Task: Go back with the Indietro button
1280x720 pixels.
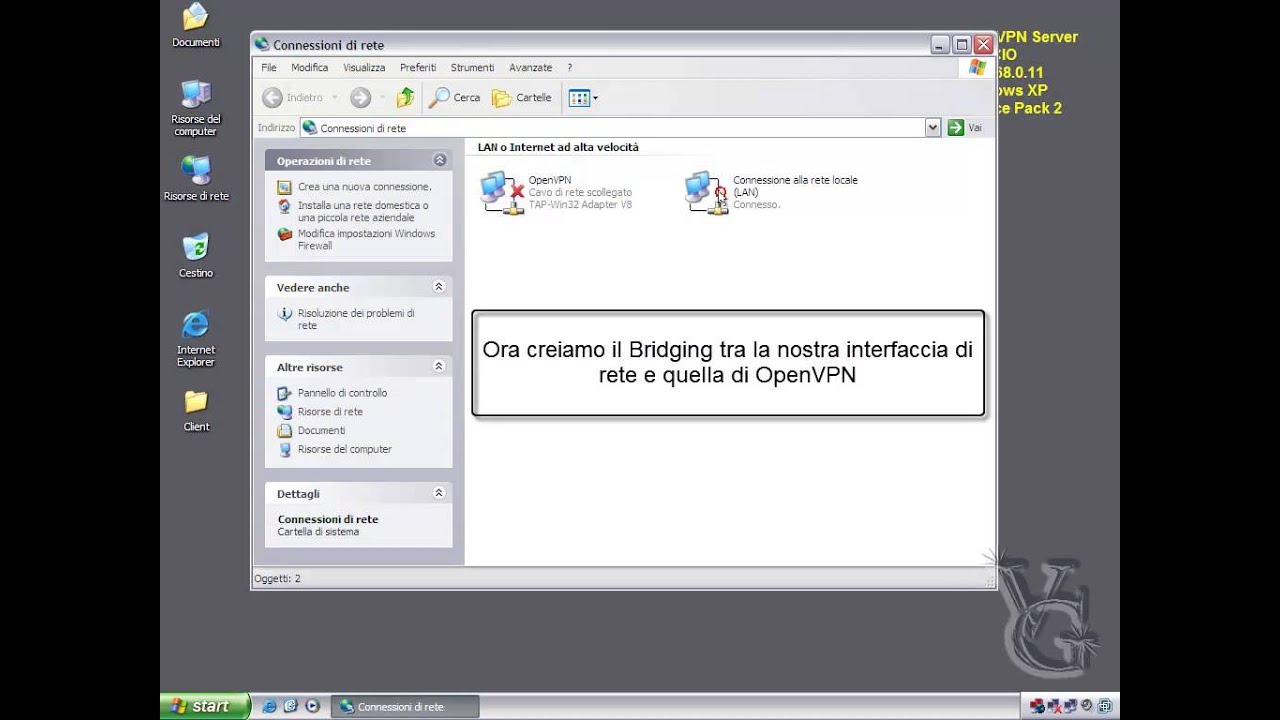Action: [x=293, y=97]
